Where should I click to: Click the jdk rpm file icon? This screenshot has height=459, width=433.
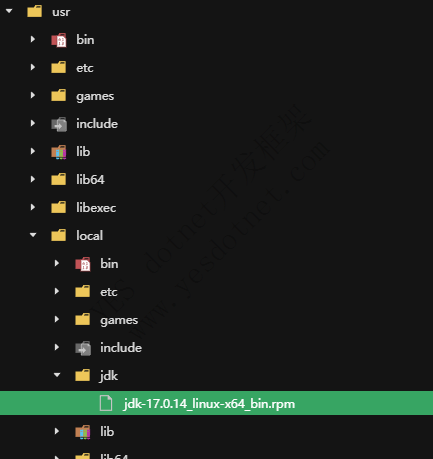point(106,403)
